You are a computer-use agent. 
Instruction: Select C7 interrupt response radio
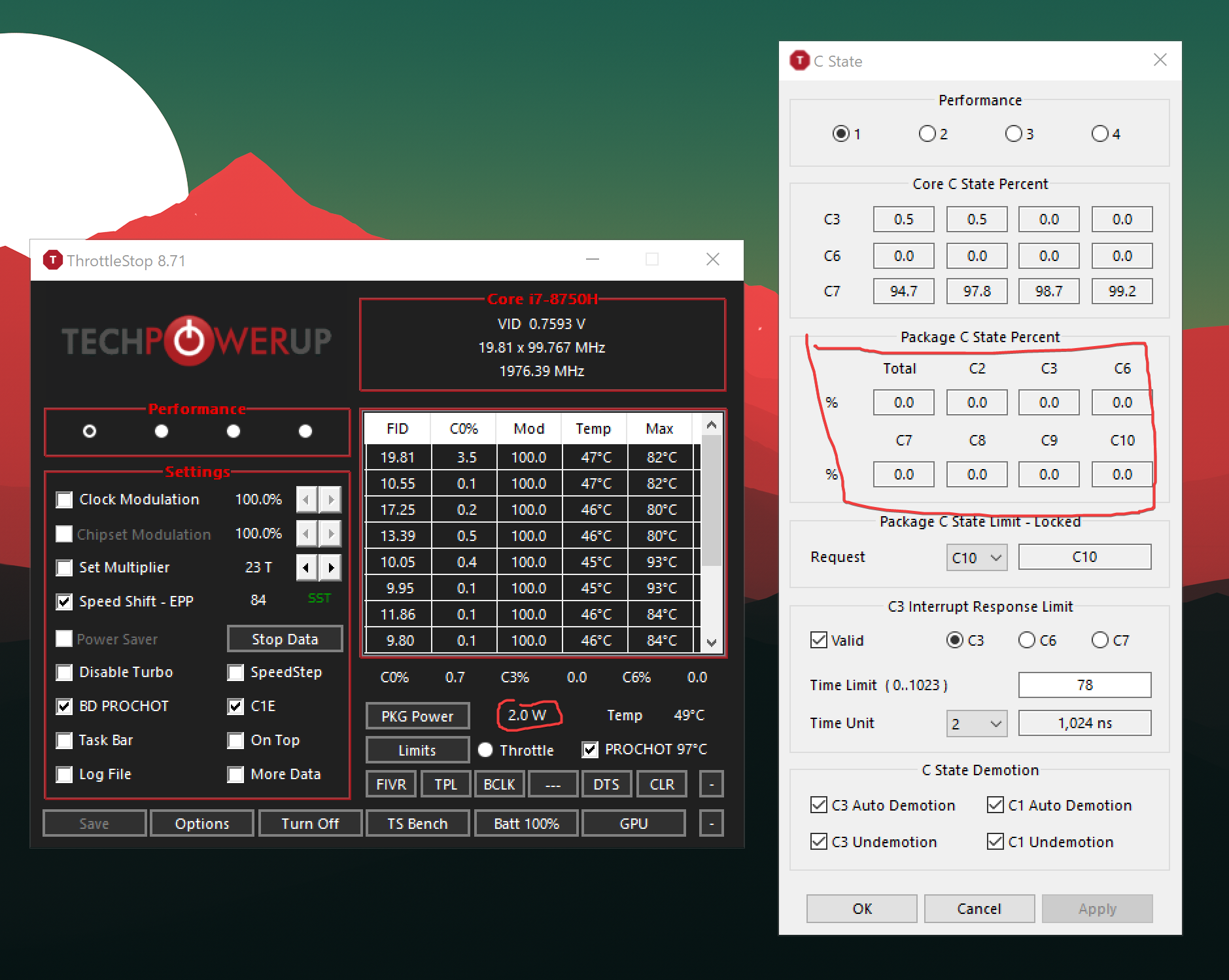[1099, 640]
